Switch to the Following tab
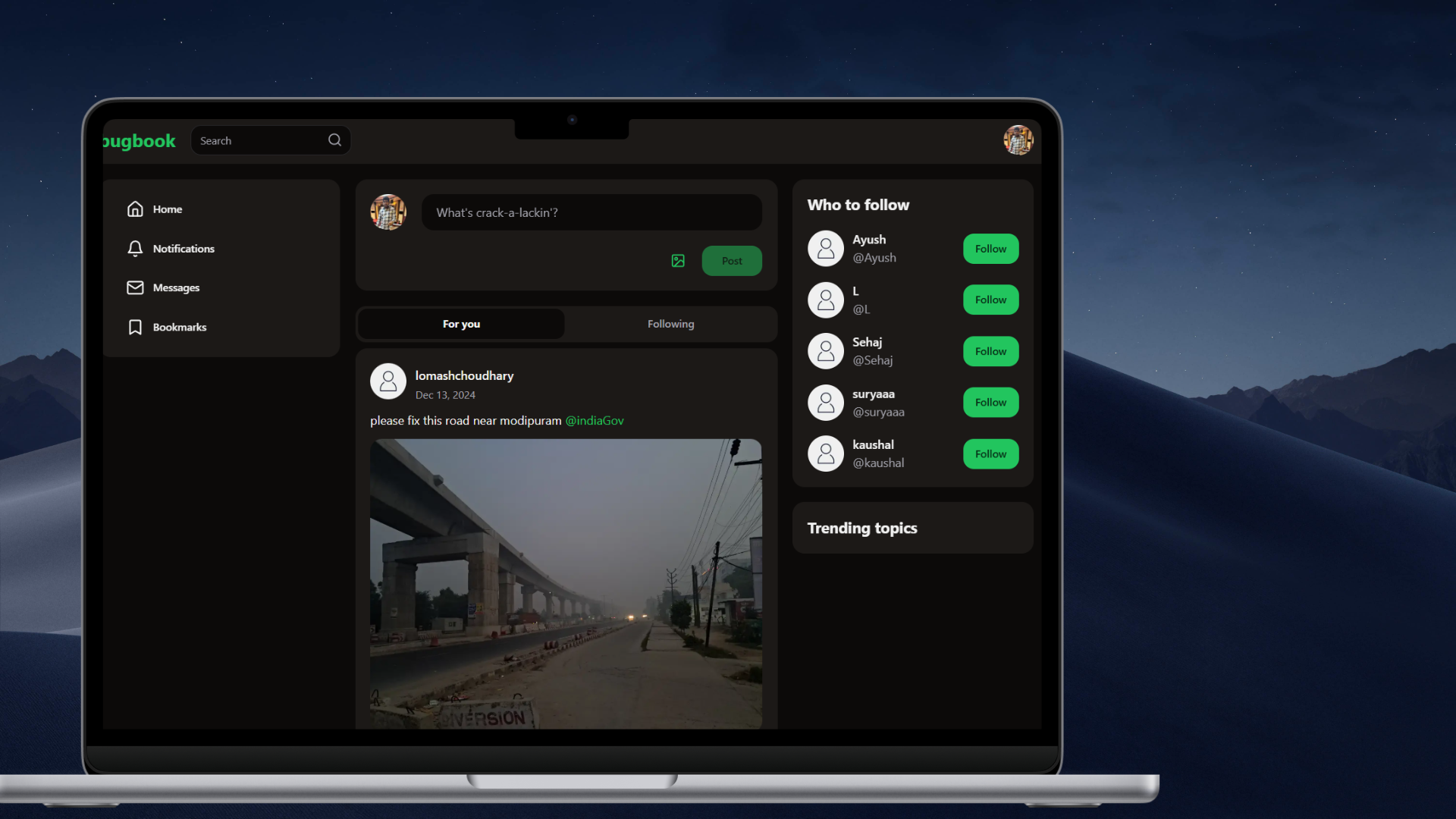Image resolution: width=1456 pixels, height=819 pixels. (670, 324)
